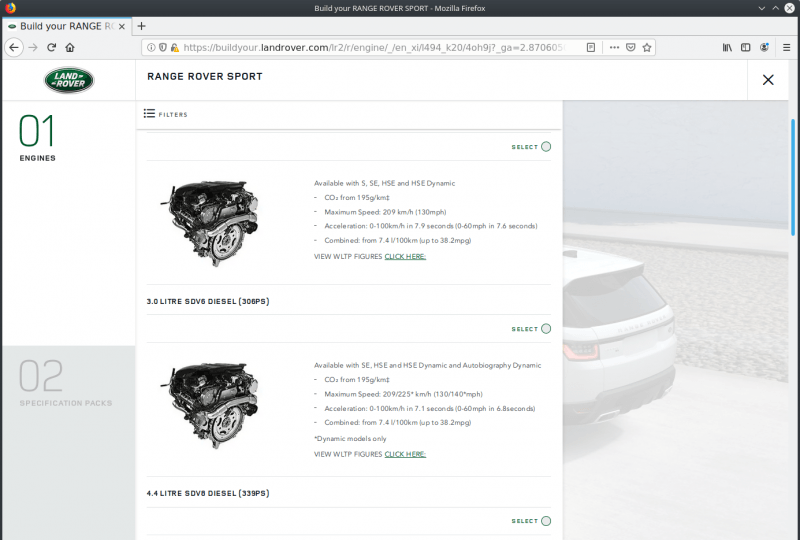Image resolution: width=800 pixels, height=540 pixels.
Task: Click 3.0 LITRE SDV6 DIESEL (306PS) heading
Action: point(208,302)
